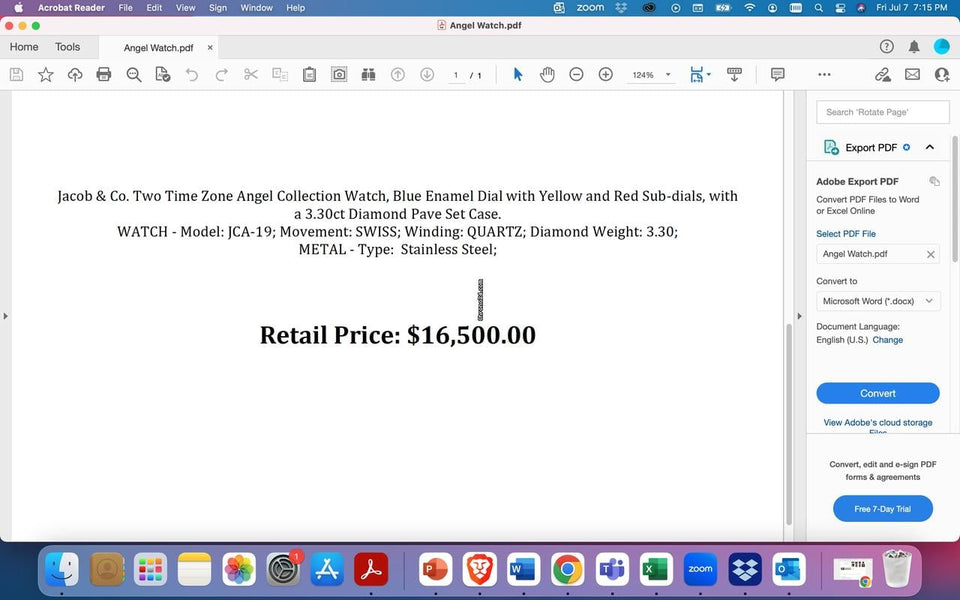The height and width of the screenshot is (600, 960).
Task: Close the Angel Watch.pdf tab
Action: point(210,47)
